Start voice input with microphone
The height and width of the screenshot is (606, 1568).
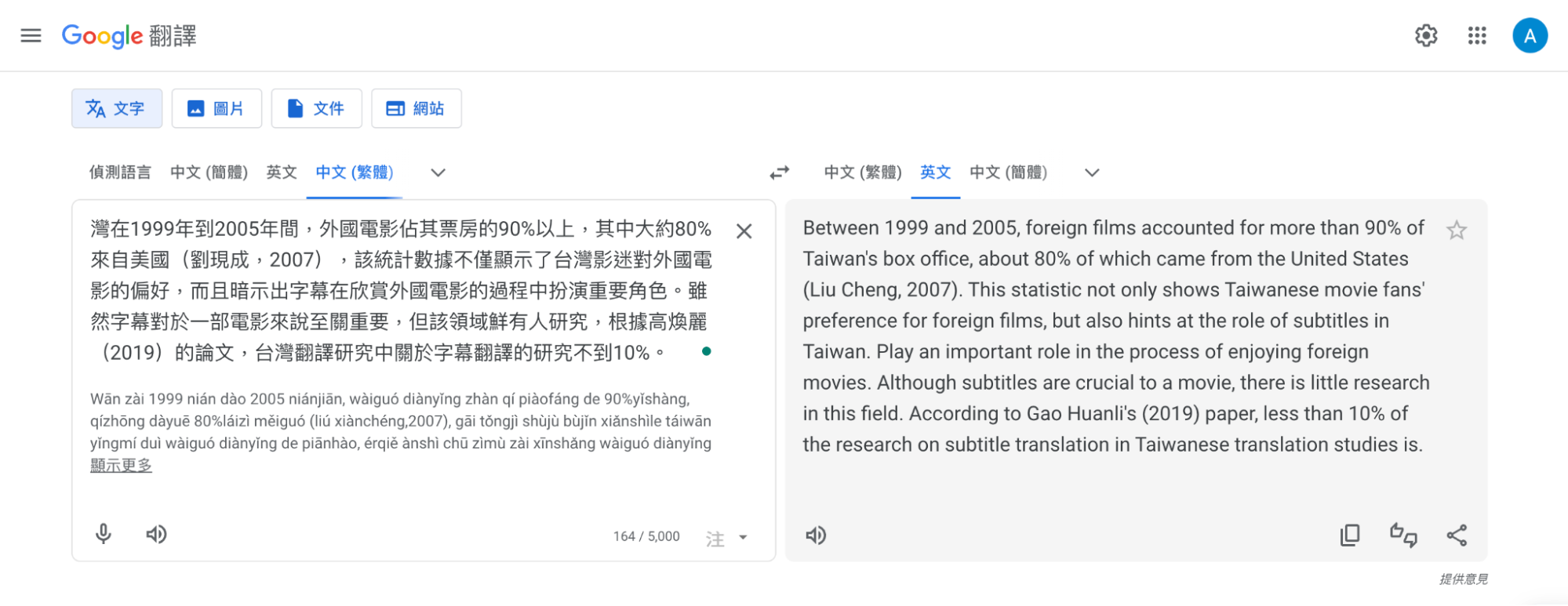pyautogui.click(x=104, y=535)
